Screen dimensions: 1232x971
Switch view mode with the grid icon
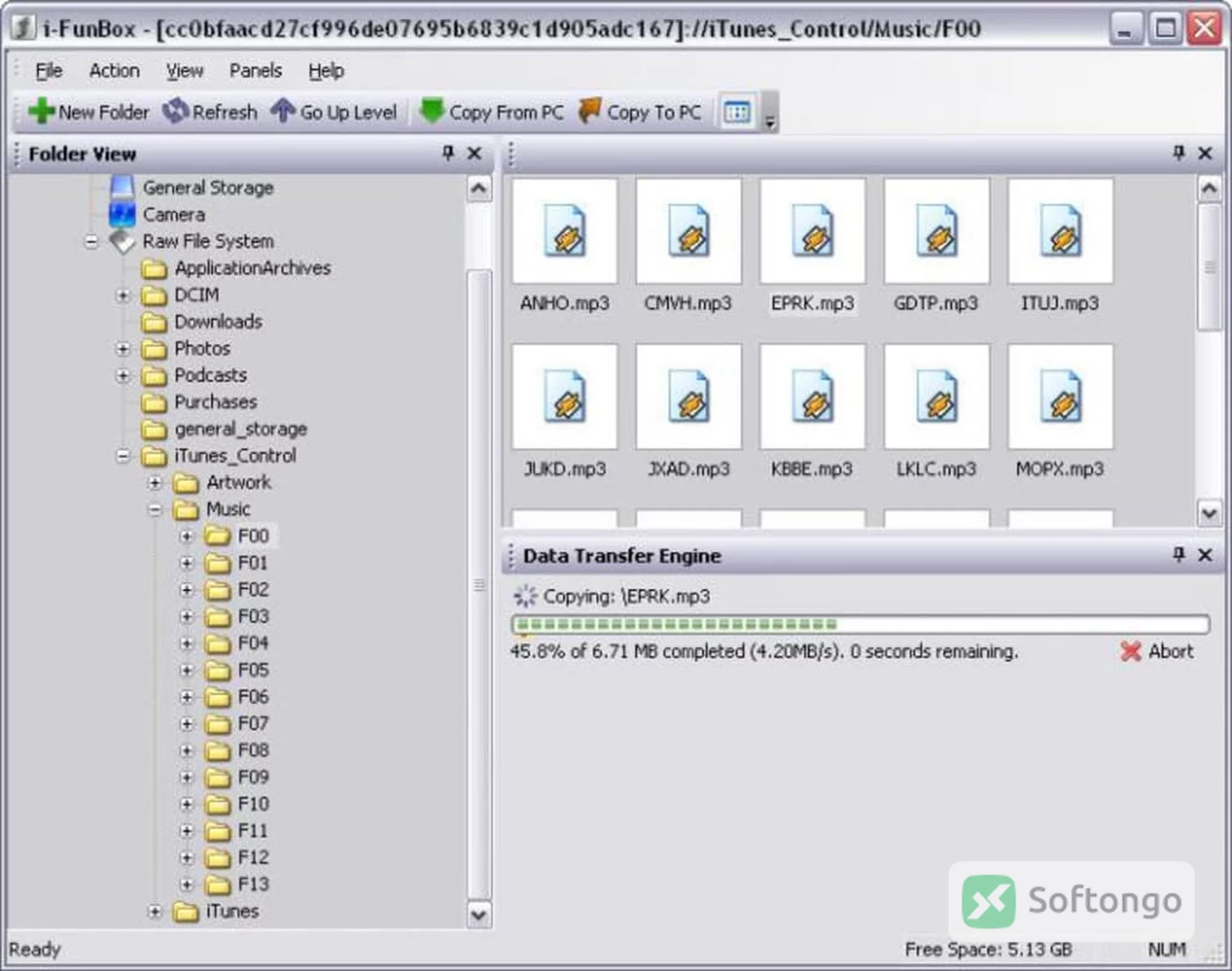737,112
